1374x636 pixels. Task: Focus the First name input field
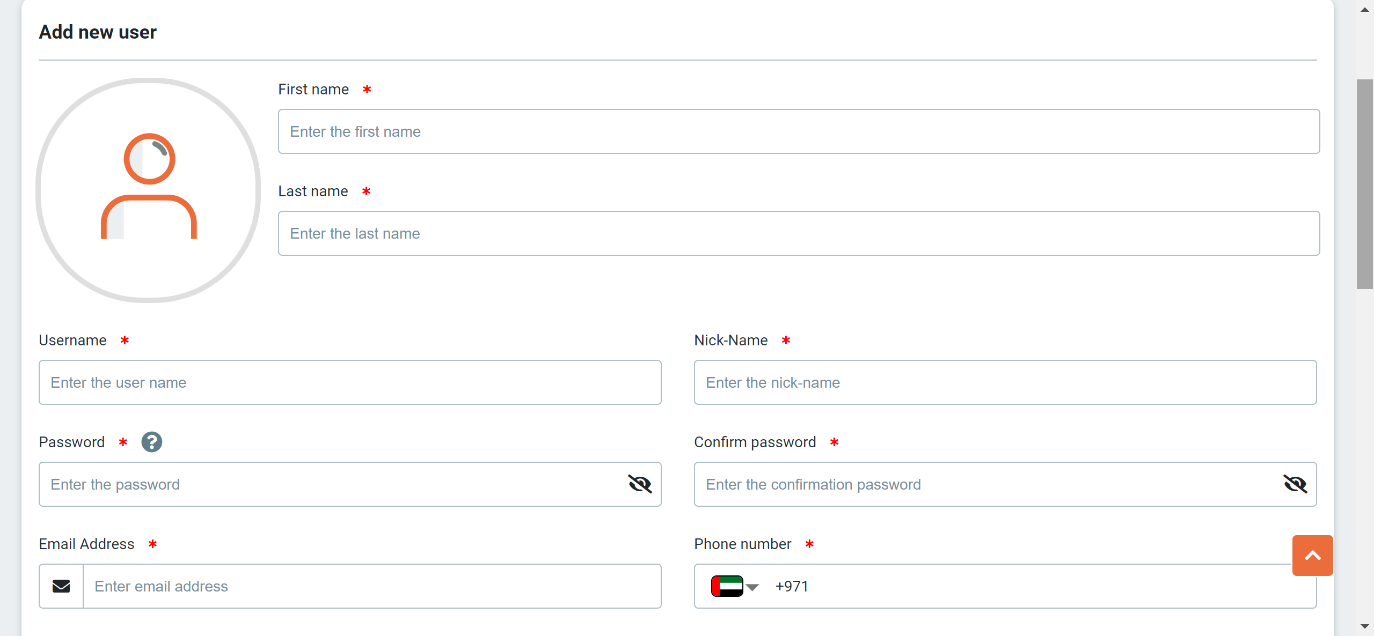point(799,131)
